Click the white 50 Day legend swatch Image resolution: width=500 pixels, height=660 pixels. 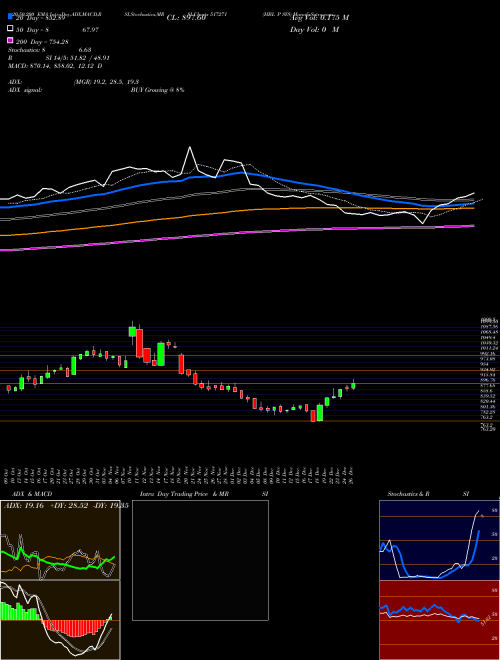pos(10,29)
